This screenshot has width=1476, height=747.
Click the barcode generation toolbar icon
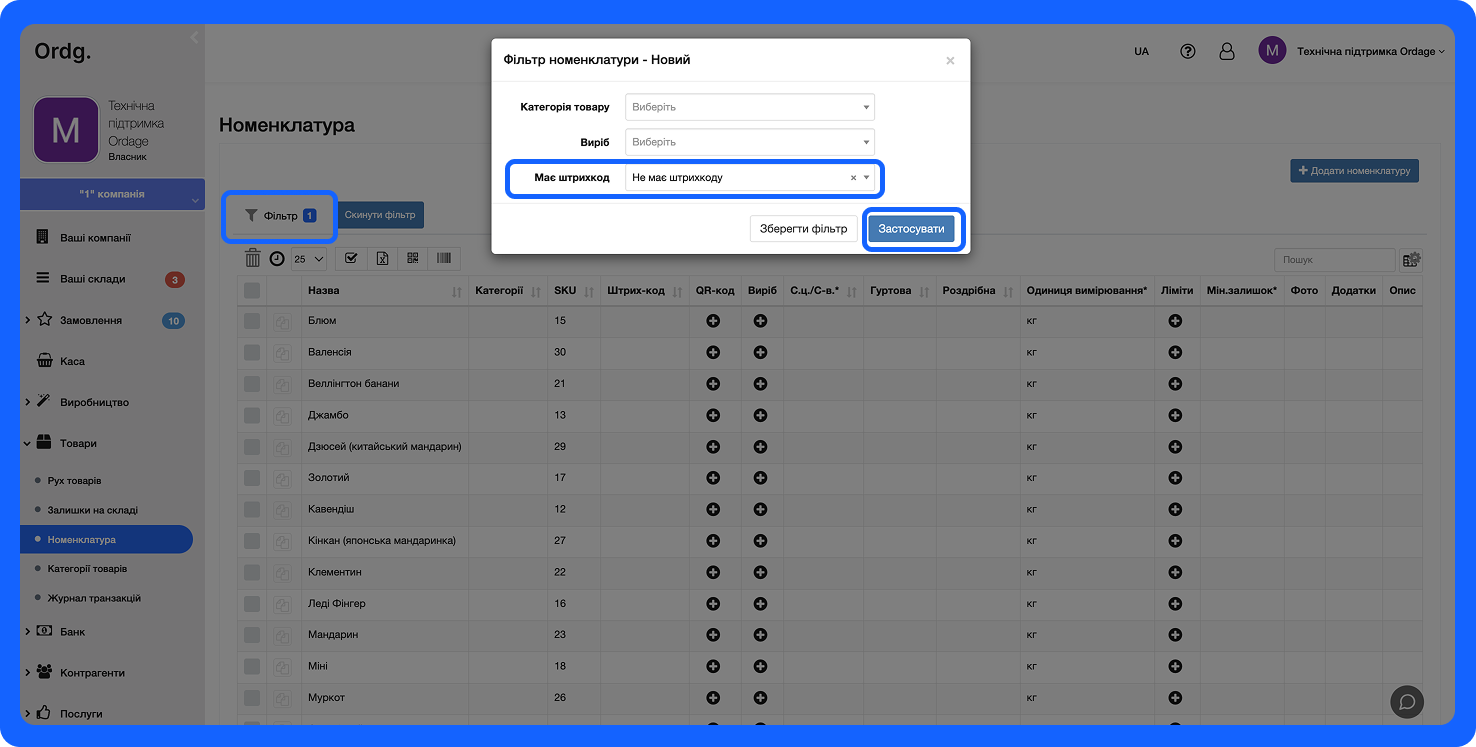(443, 258)
